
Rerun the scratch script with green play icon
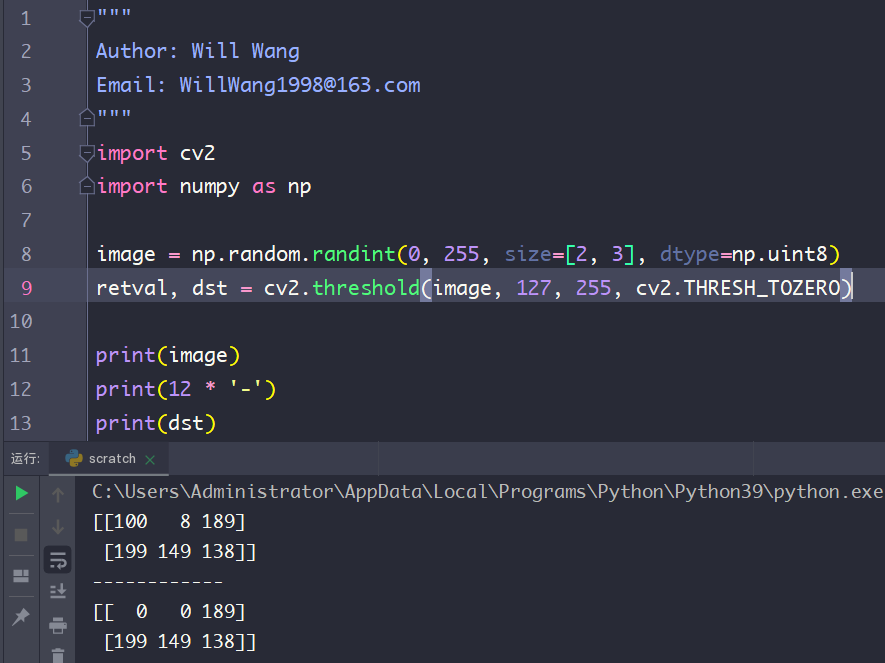(21, 493)
